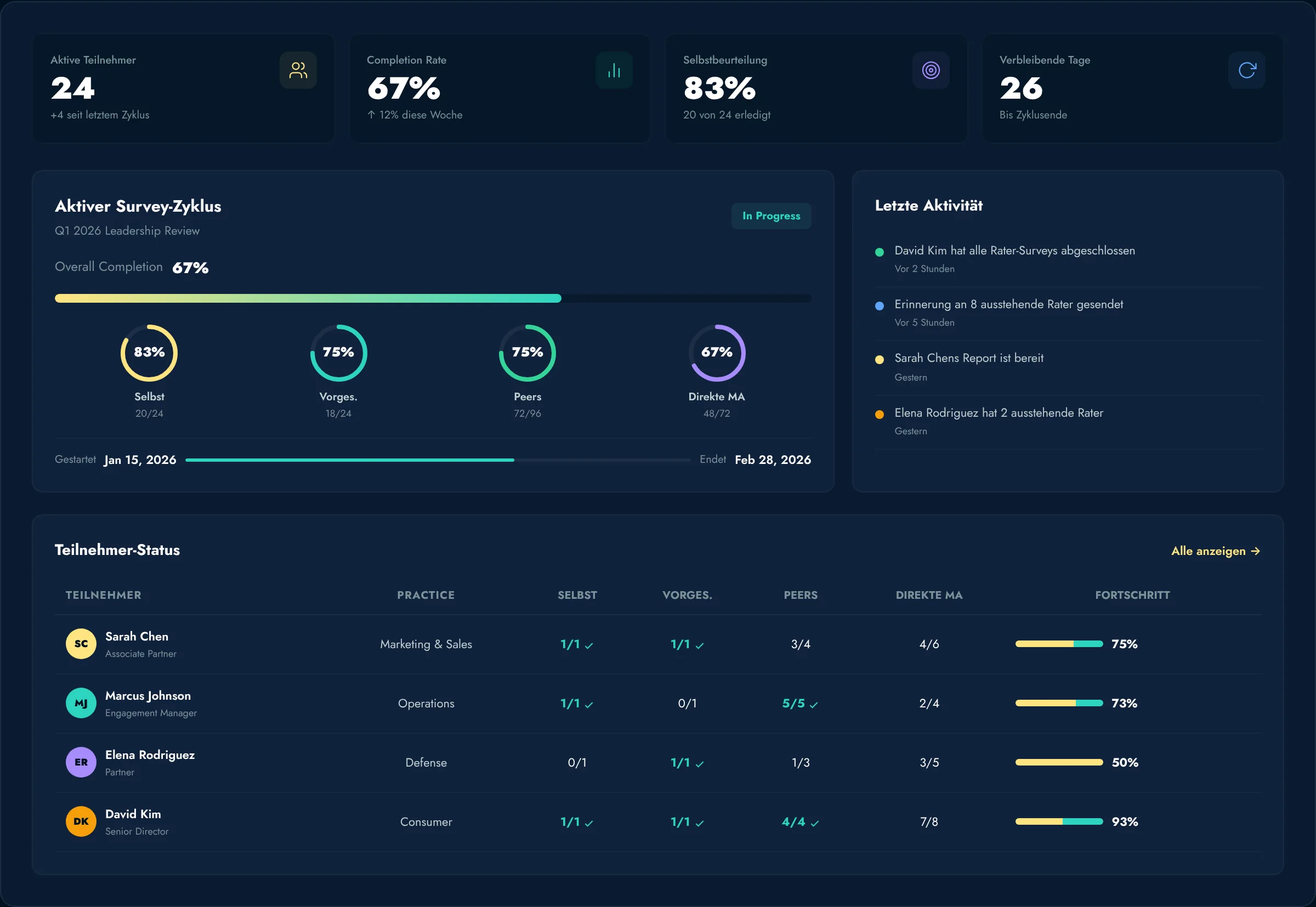Click the MJ avatar for Marcus Johnson

pyautogui.click(x=81, y=703)
